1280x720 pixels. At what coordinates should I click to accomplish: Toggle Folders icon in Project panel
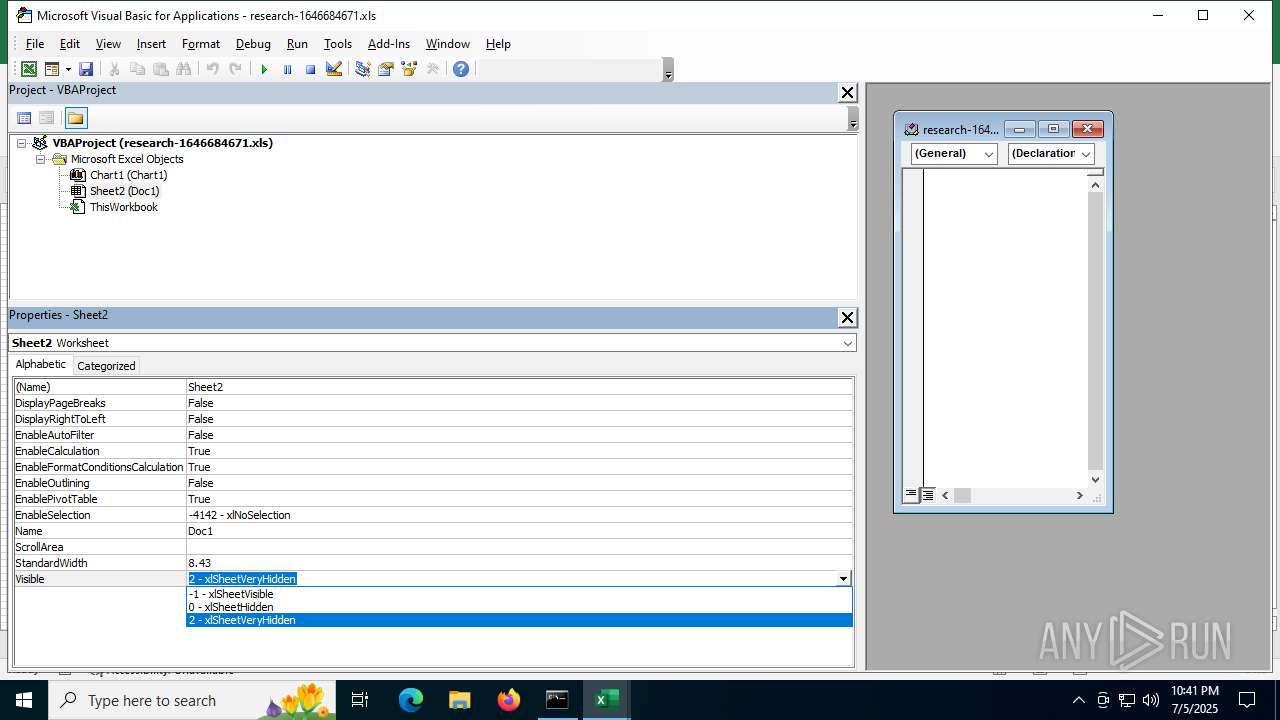pos(76,118)
